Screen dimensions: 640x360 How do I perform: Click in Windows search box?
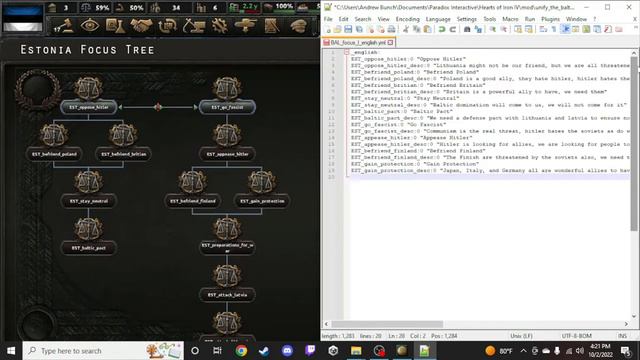pyautogui.click(x=103, y=351)
